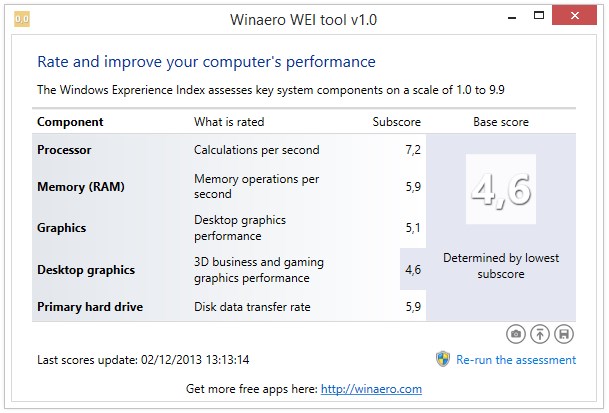Screen dimensions: 609x413
Task: Minimize the Winaero WEI tool window
Action: [512, 17]
